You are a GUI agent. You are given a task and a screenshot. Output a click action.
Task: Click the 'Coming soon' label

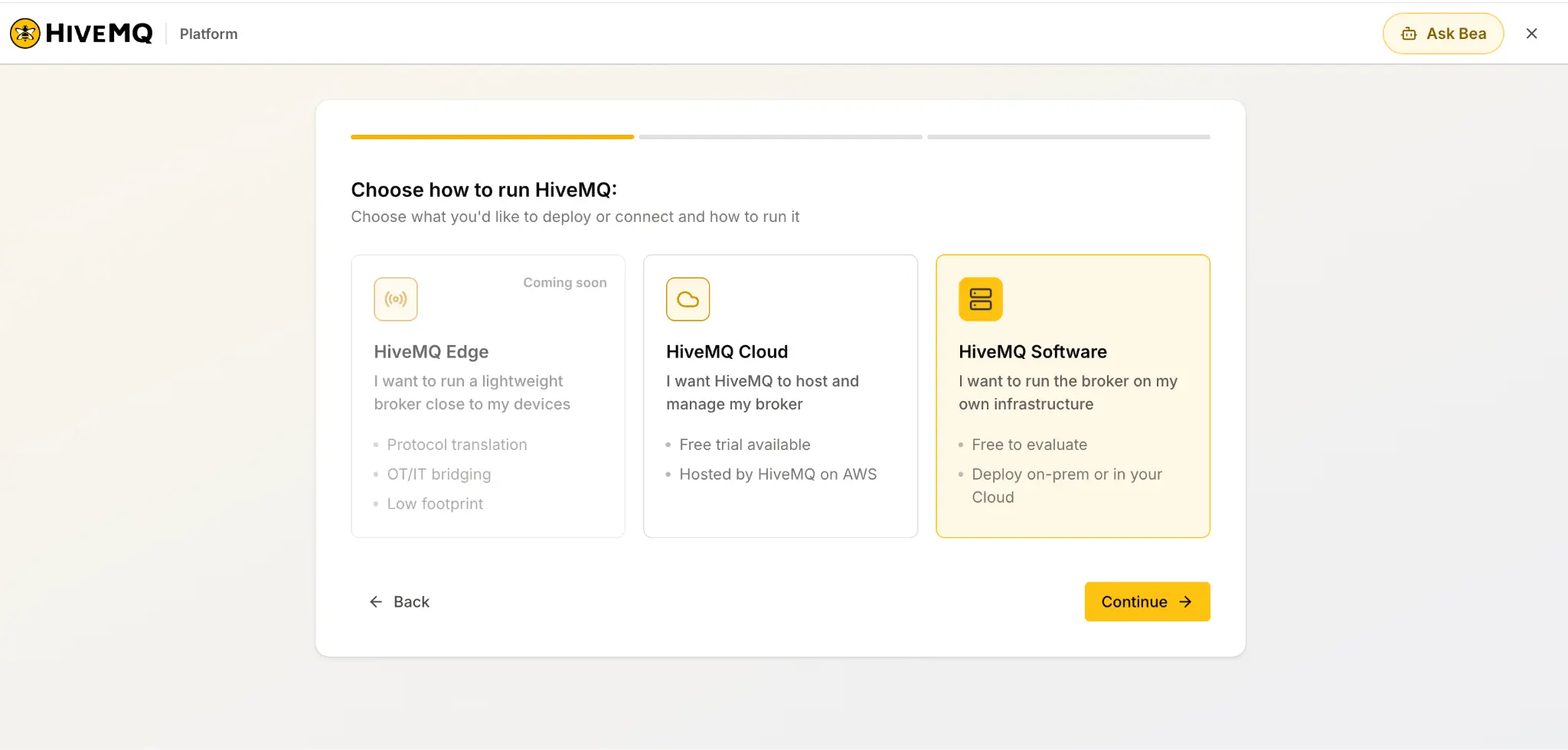(565, 282)
